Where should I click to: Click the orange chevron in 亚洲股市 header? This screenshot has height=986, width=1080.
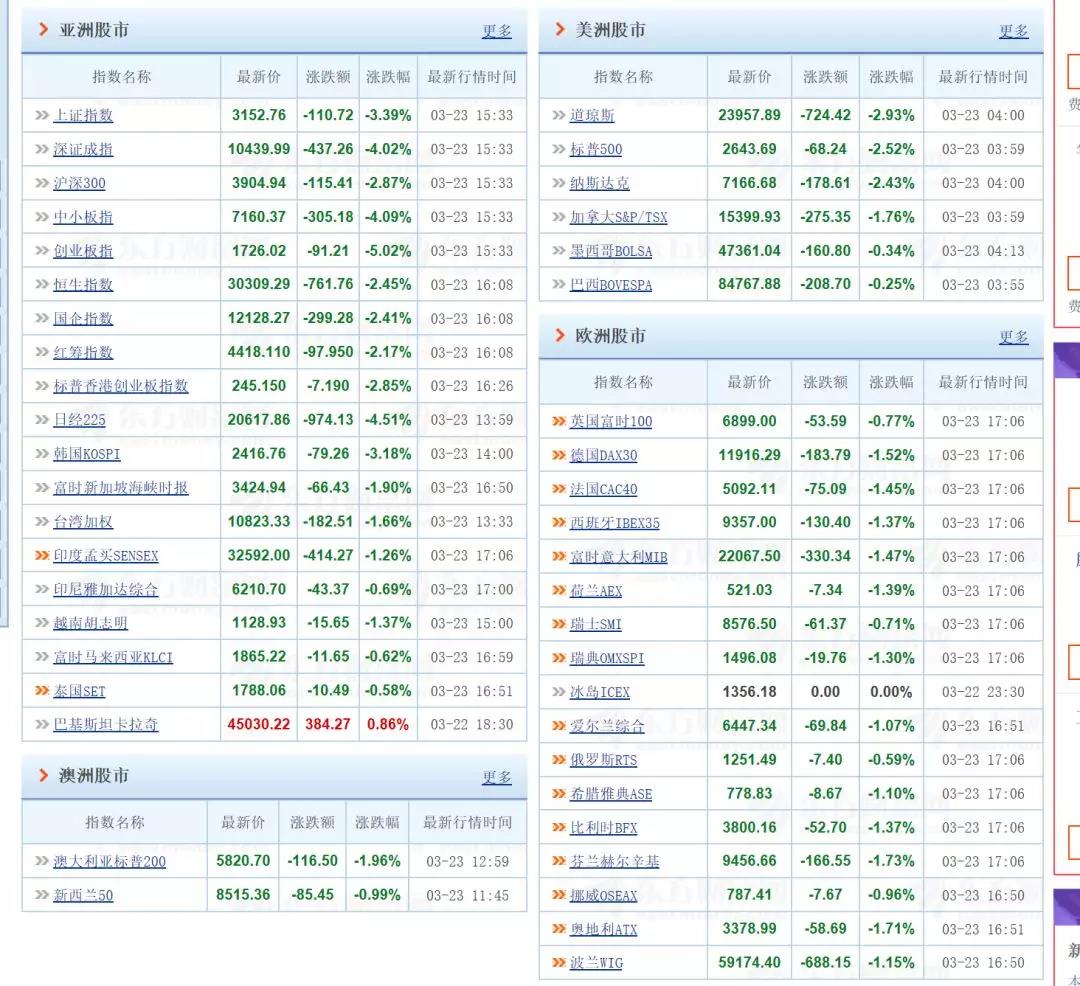pos(44,29)
